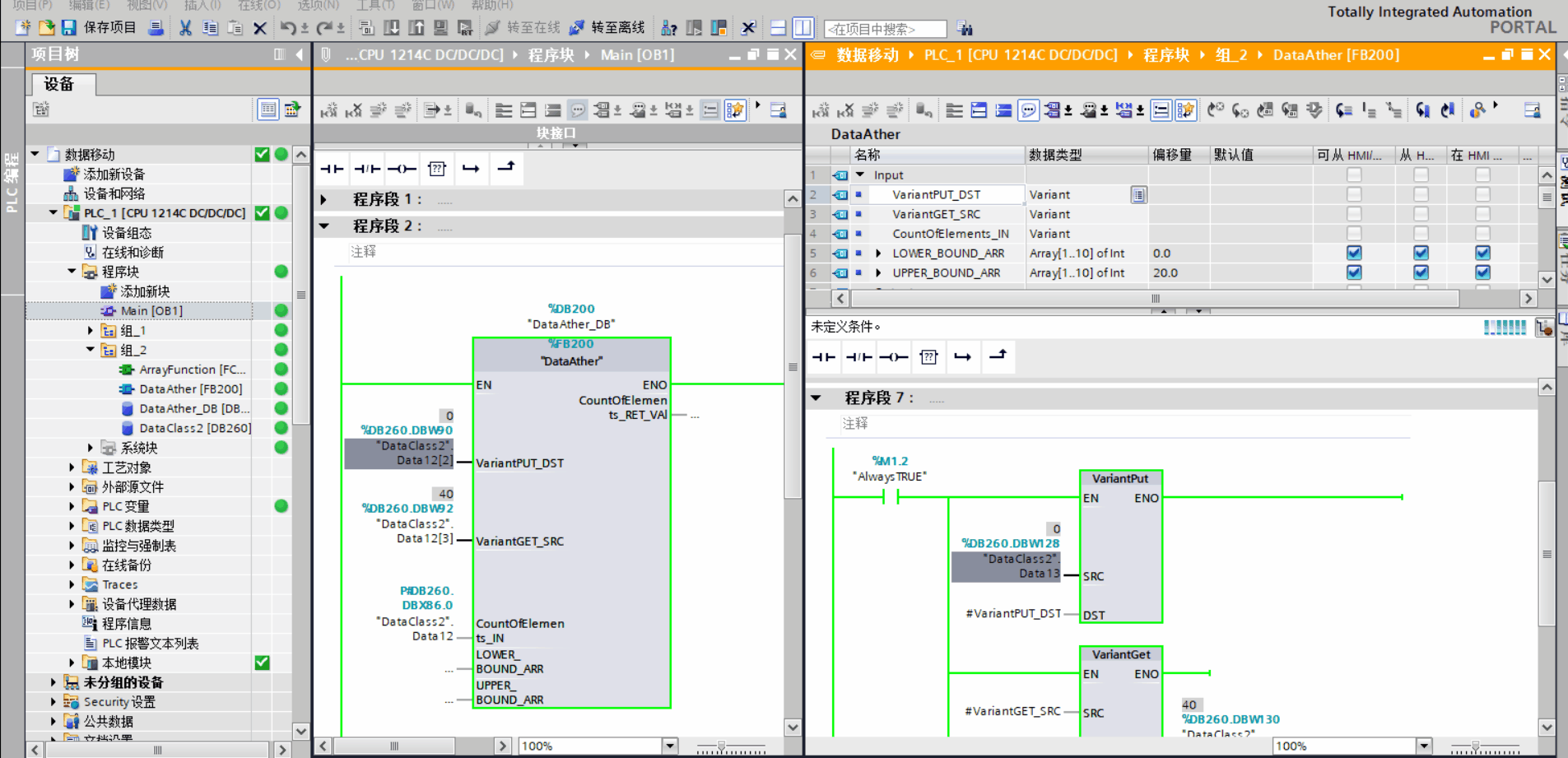Uncheck HMI visible for UPPER_BOUND_ARR
1568x758 pixels.
pyautogui.click(x=1482, y=272)
